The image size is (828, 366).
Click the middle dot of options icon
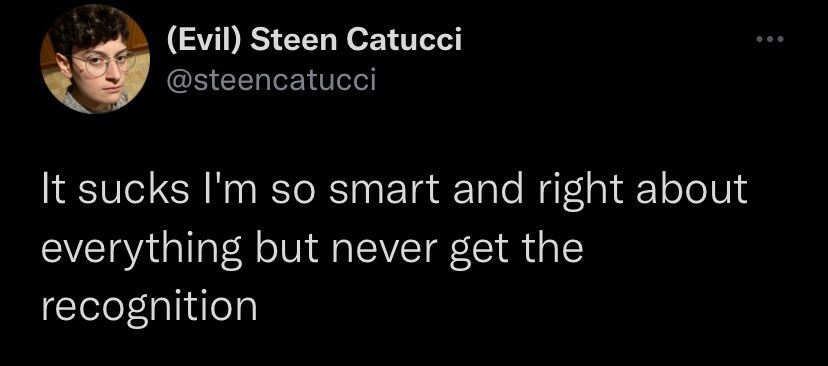tap(770, 40)
